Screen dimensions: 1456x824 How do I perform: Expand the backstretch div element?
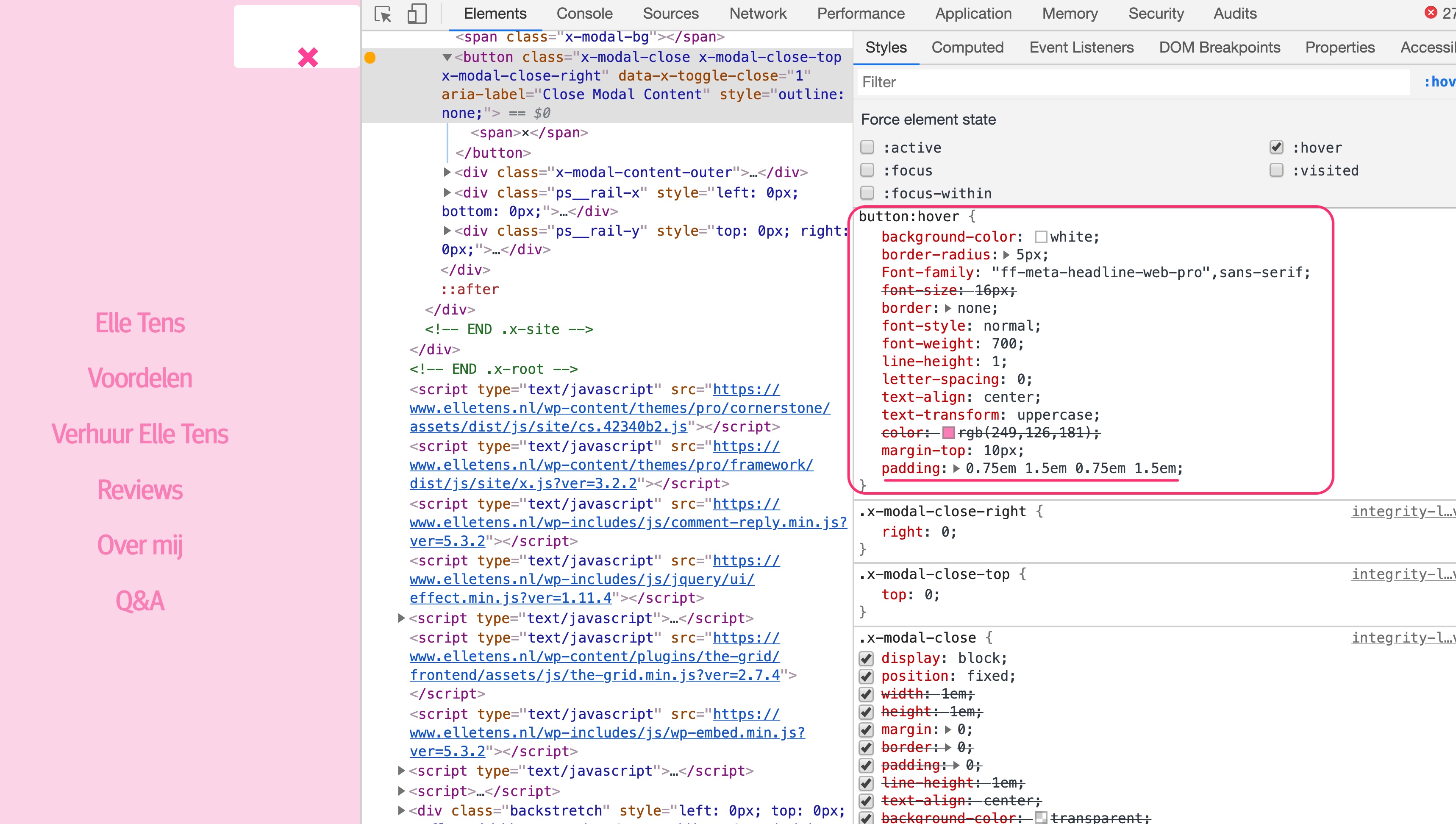point(401,810)
